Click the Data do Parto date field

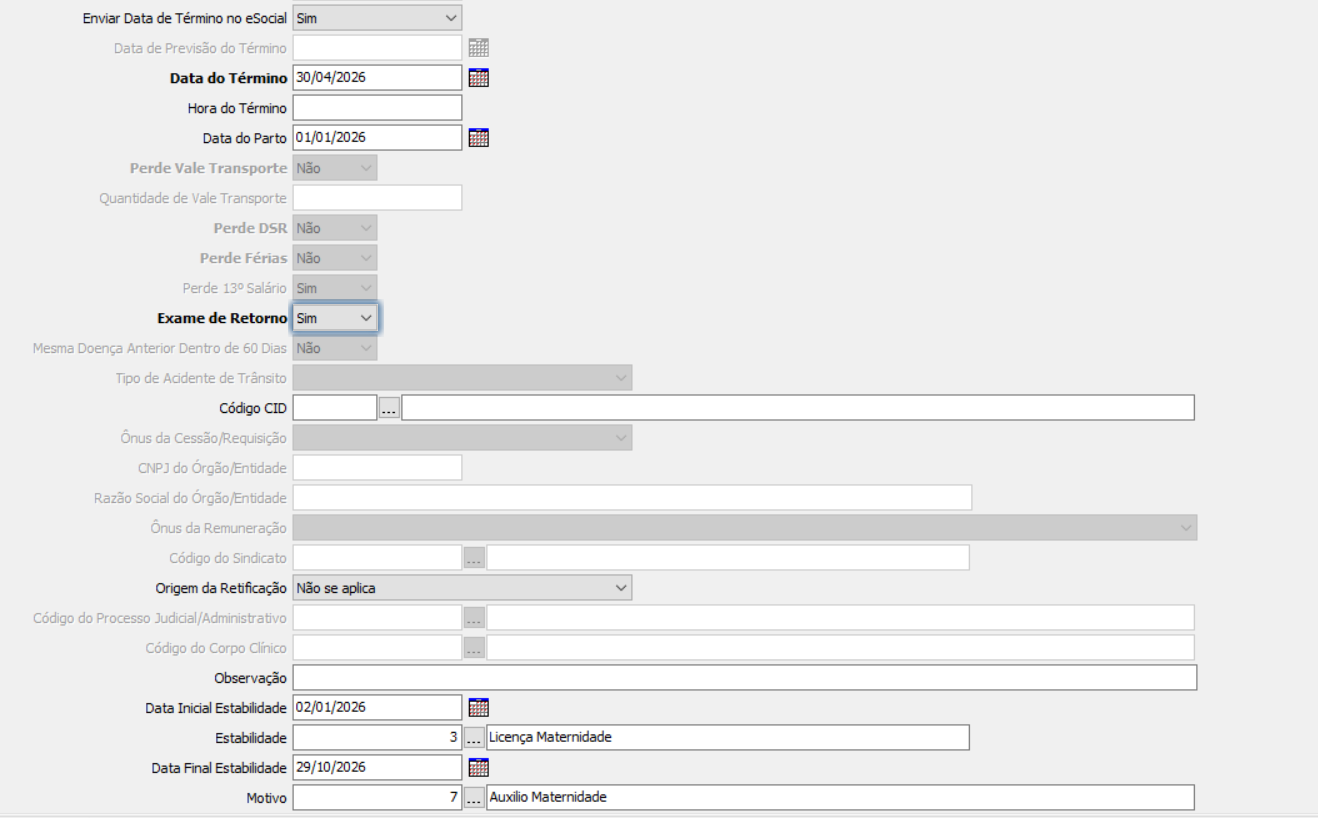pos(376,138)
